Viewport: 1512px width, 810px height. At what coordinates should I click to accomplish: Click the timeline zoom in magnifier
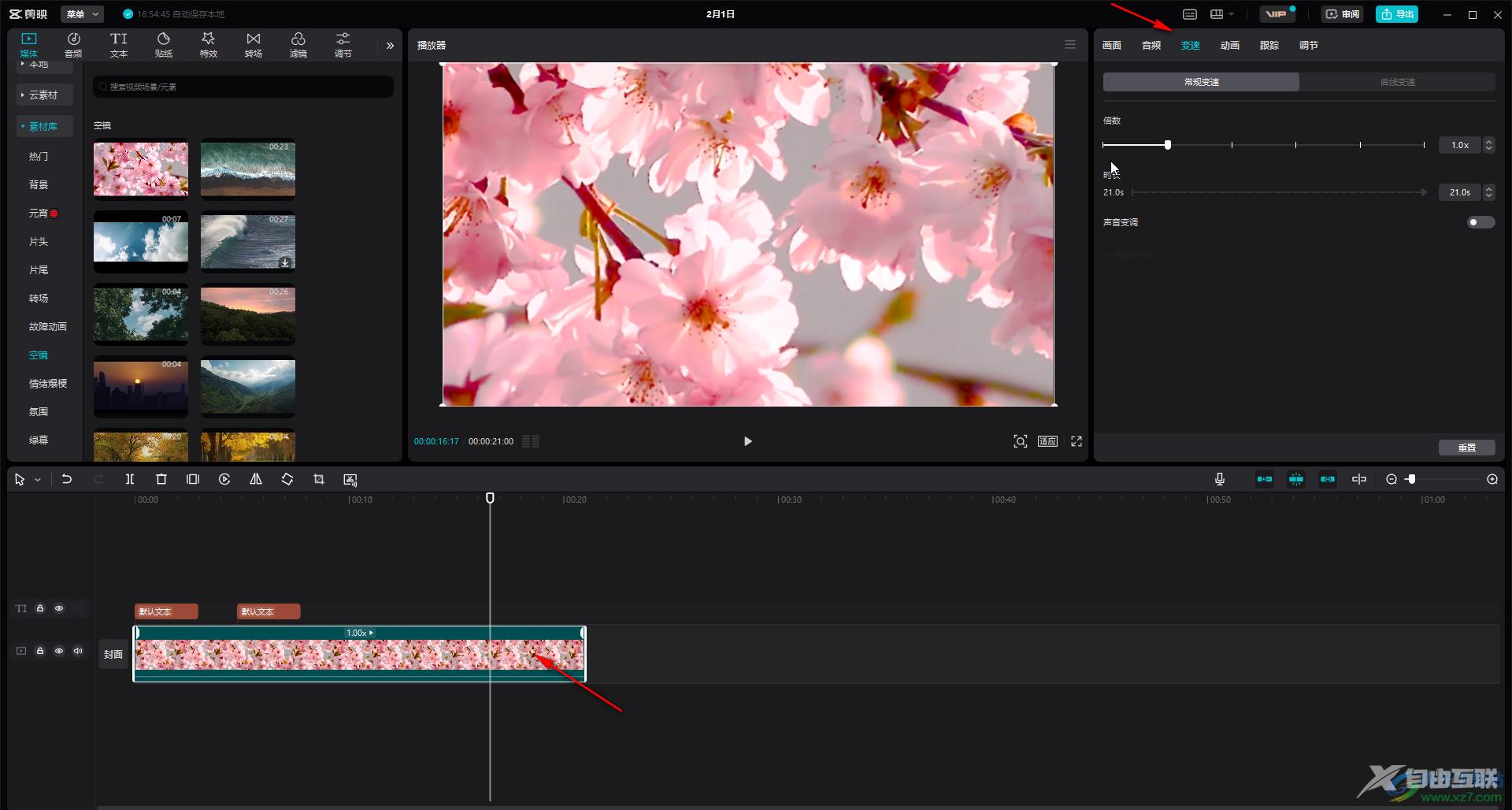(1492, 479)
